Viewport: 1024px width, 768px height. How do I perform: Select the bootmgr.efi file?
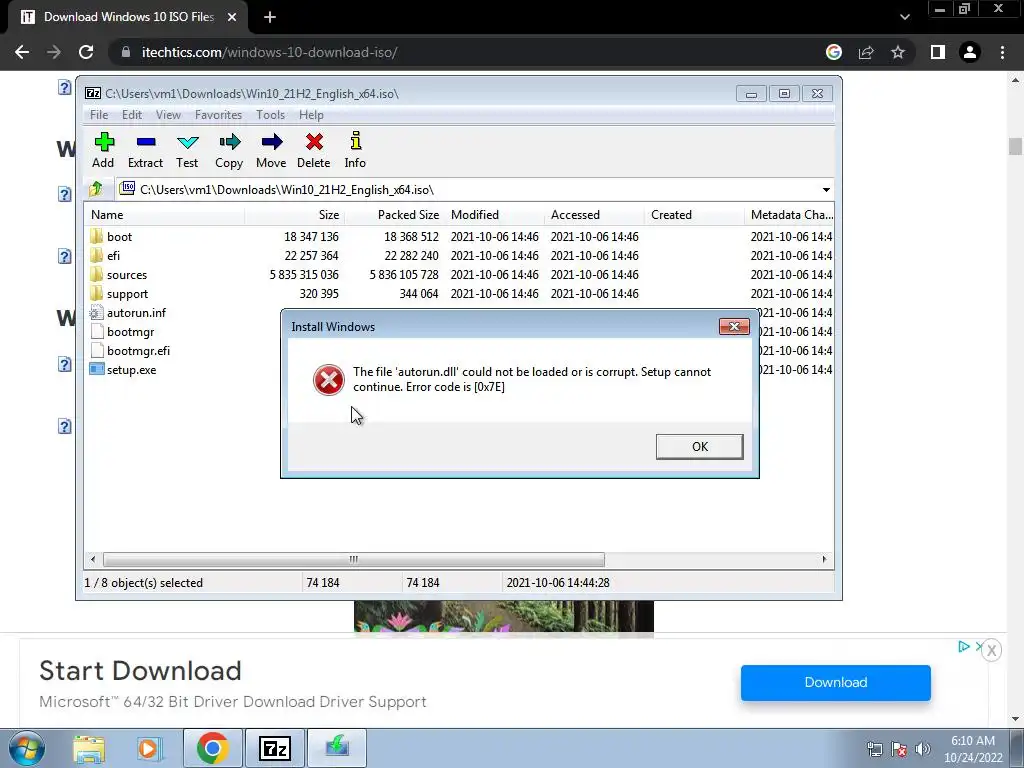tap(138, 351)
